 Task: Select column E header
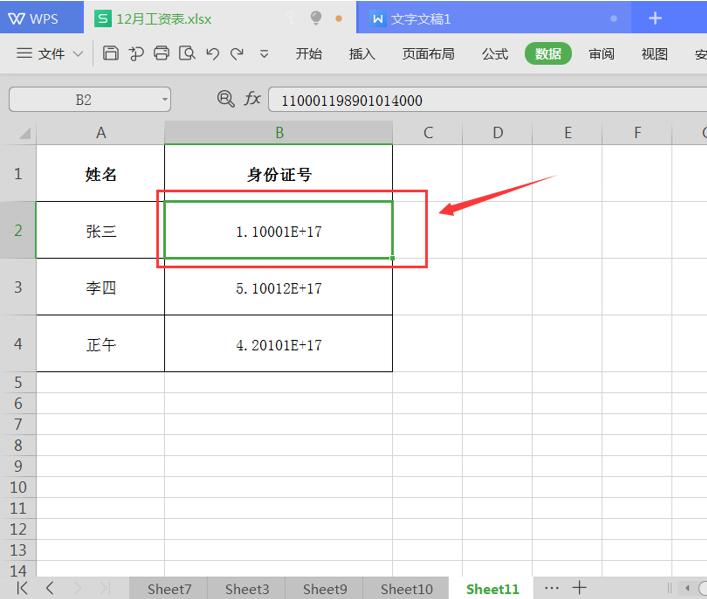pyautogui.click(x=567, y=133)
